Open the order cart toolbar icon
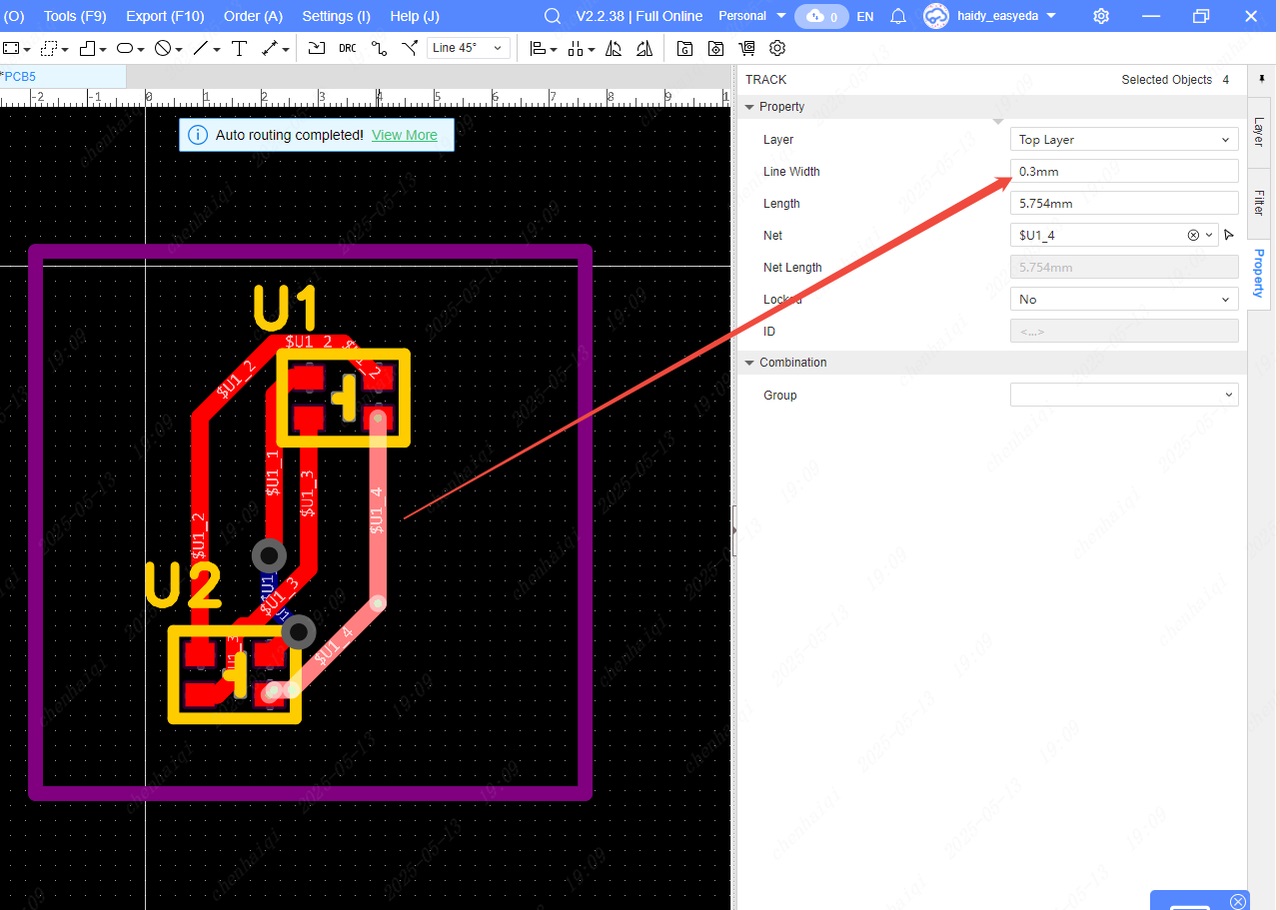1280x910 pixels. pyautogui.click(x=747, y=48)
